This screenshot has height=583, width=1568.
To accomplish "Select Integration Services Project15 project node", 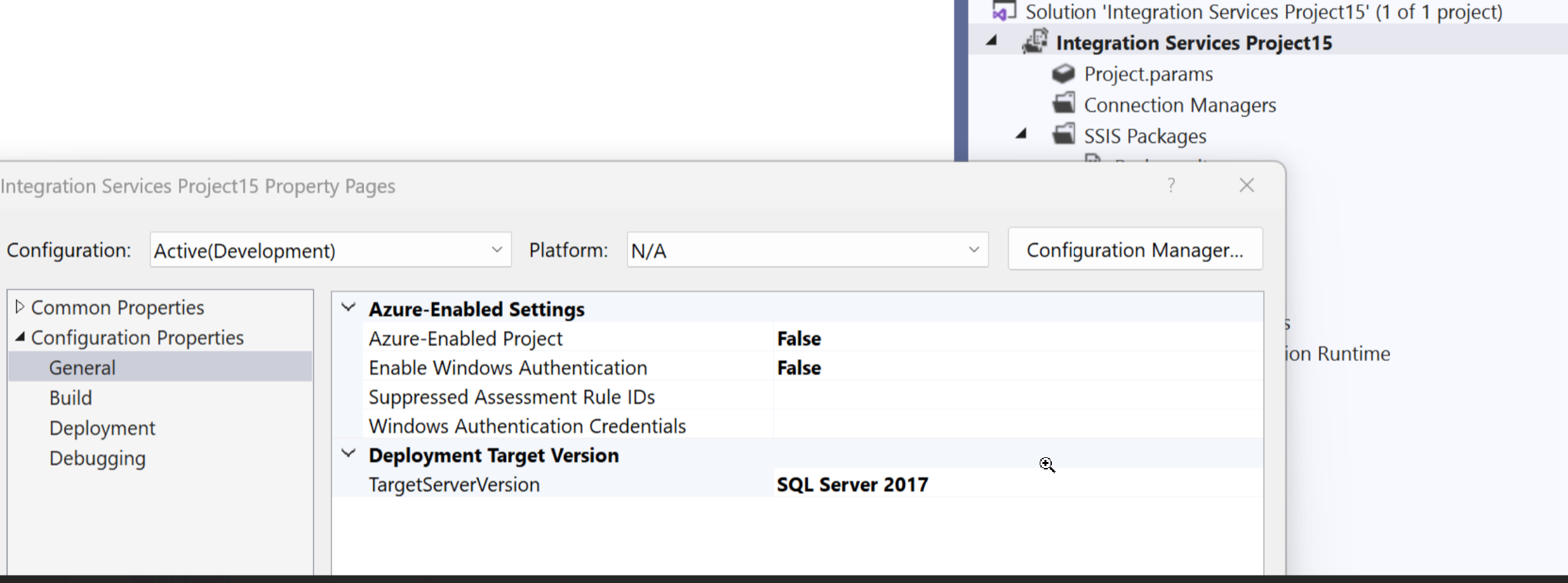I will click(1194, 42).
